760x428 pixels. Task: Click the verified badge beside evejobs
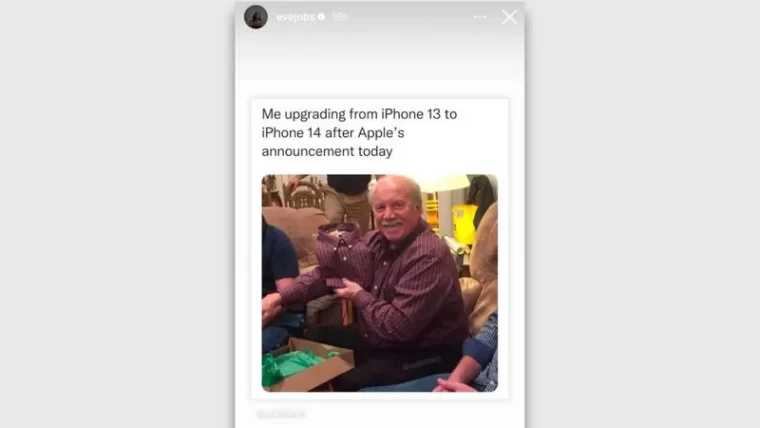click(321, 16)
